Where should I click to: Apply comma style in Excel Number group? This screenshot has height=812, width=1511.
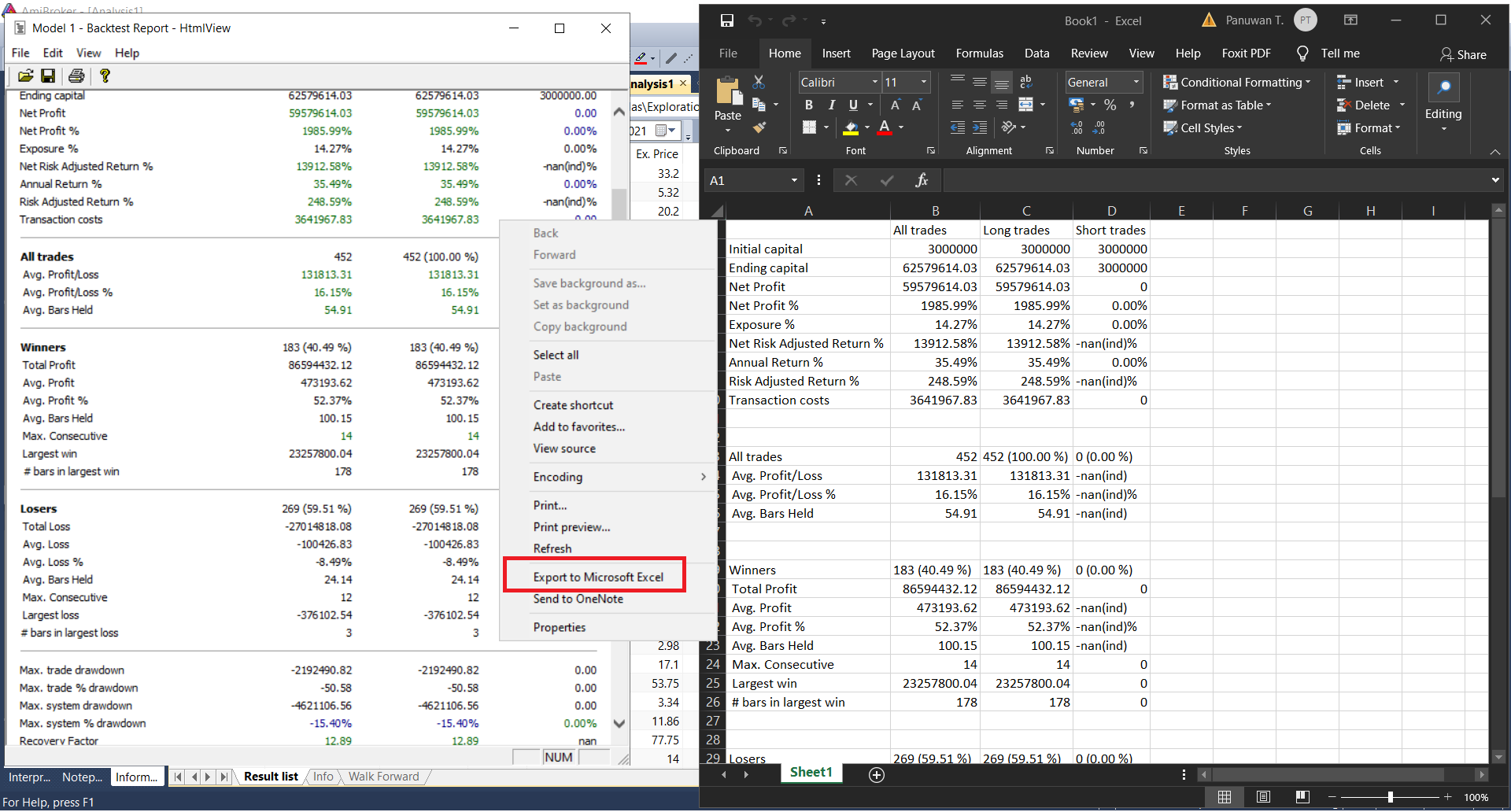tap(1132, 105)
